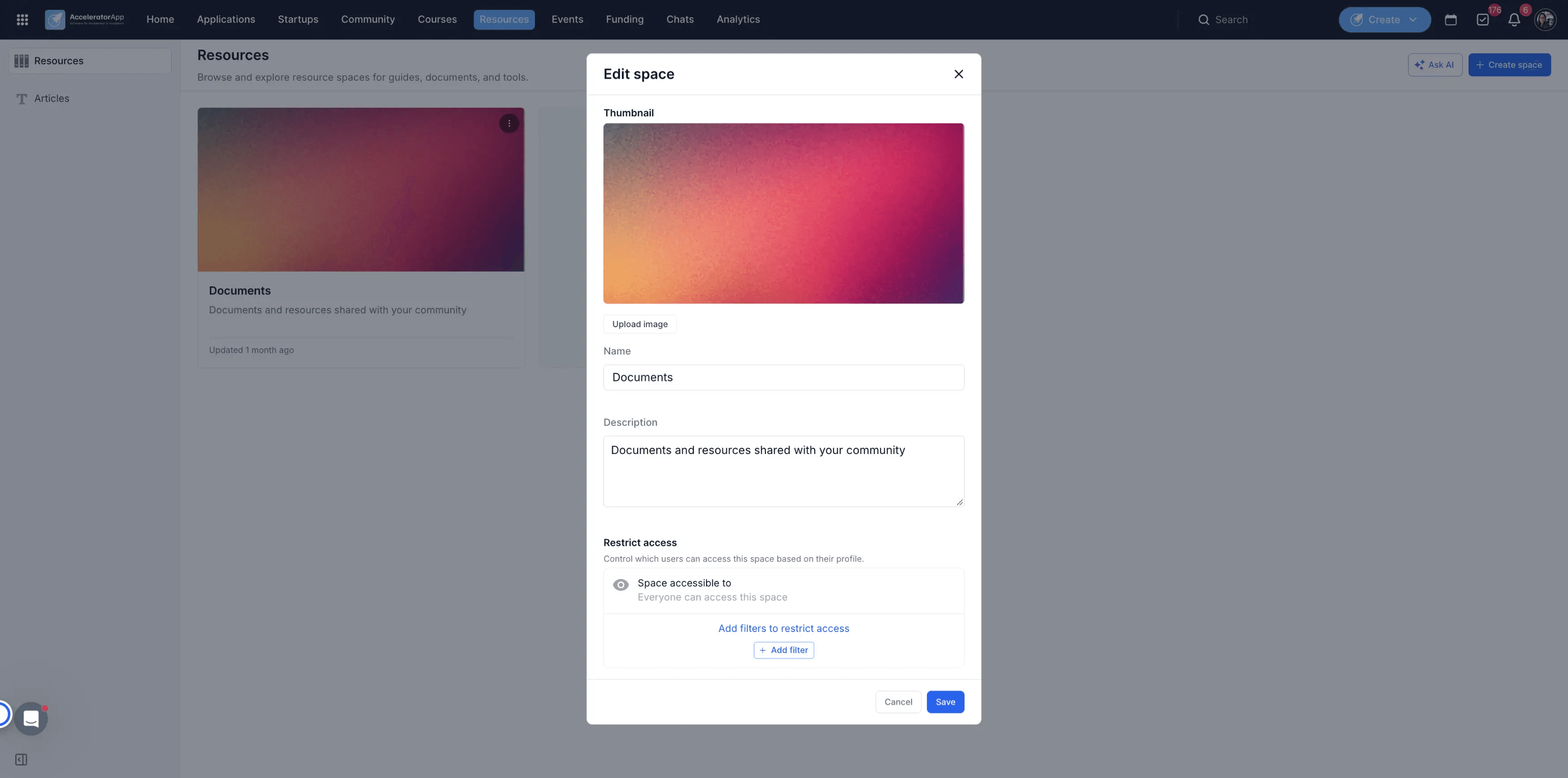Cancel editing the space
The height and width of the screenshot is (778, 1568).
click(898, 701)
